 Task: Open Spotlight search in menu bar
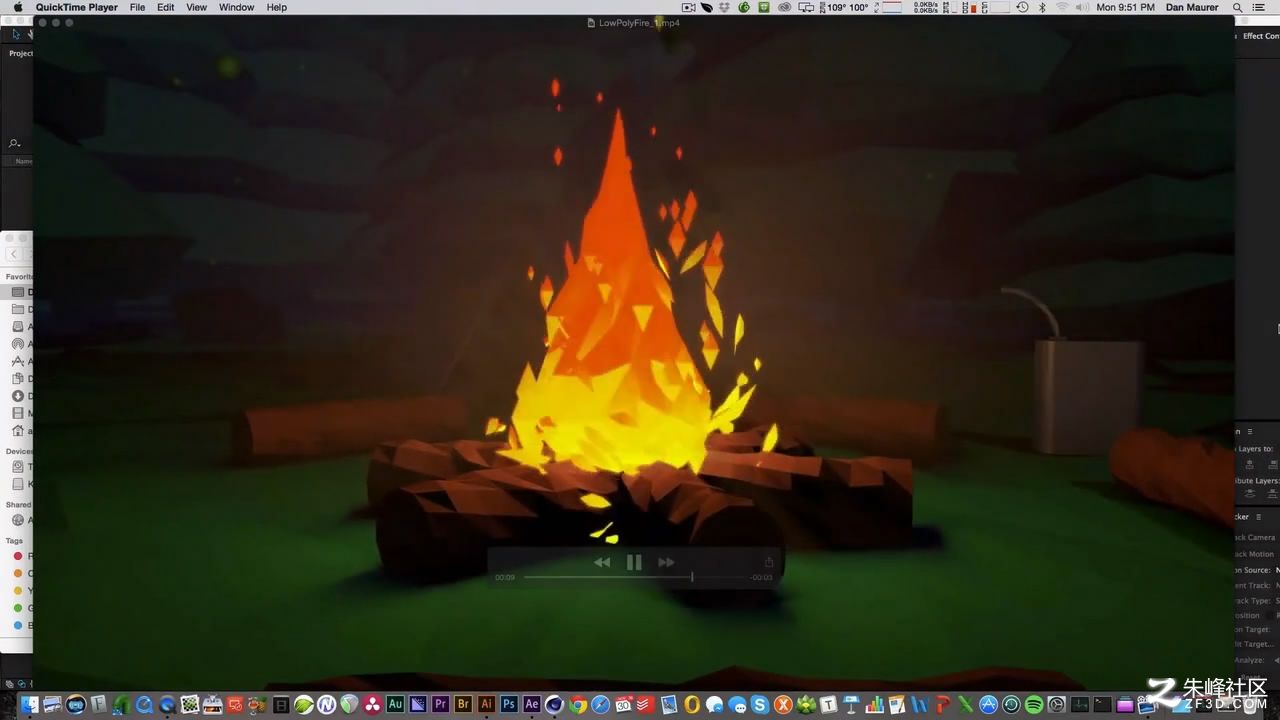[1237, 7]
